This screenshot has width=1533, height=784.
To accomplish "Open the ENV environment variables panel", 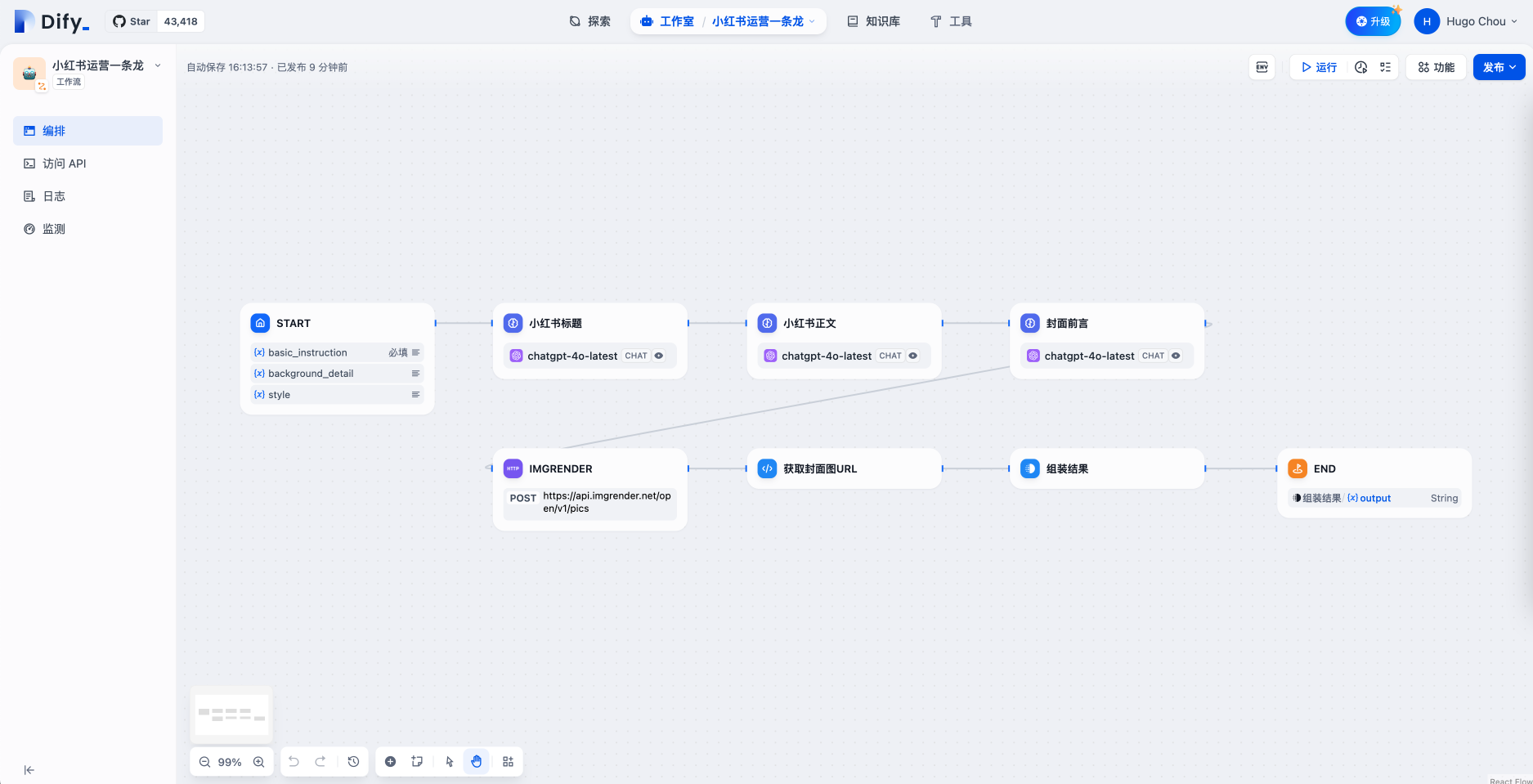I will [x=1262, y=67].
